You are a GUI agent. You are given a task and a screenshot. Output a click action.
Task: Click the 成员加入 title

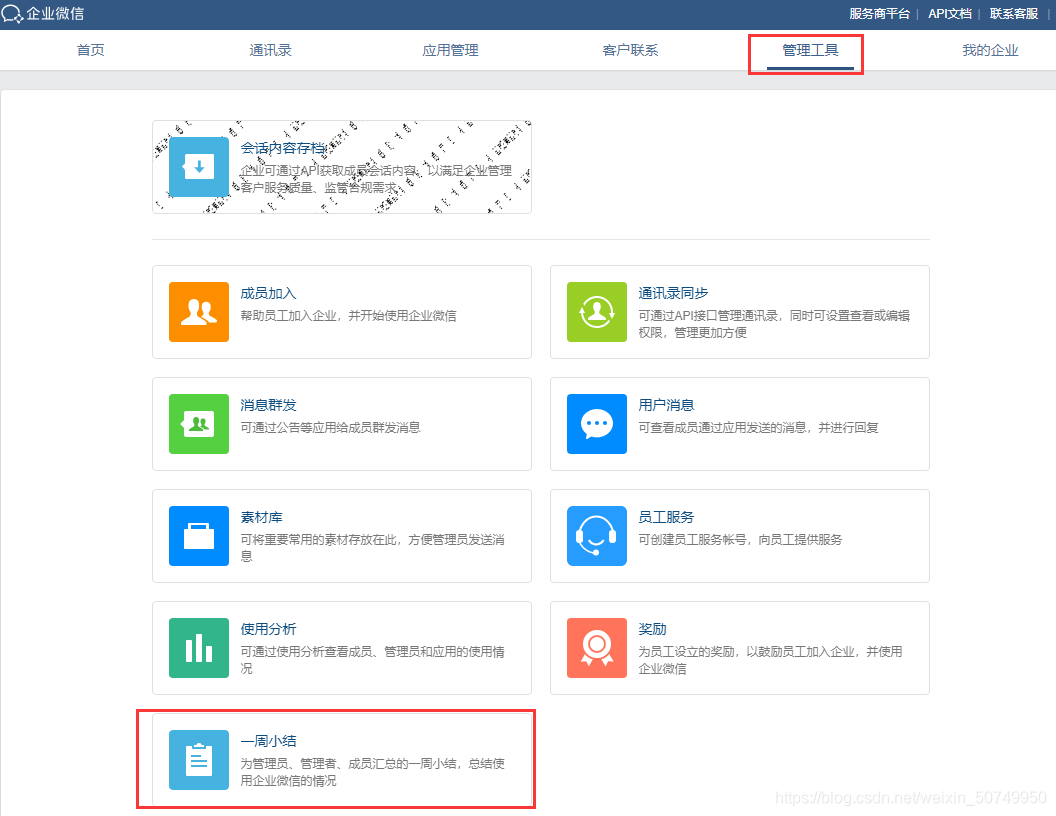268,293
